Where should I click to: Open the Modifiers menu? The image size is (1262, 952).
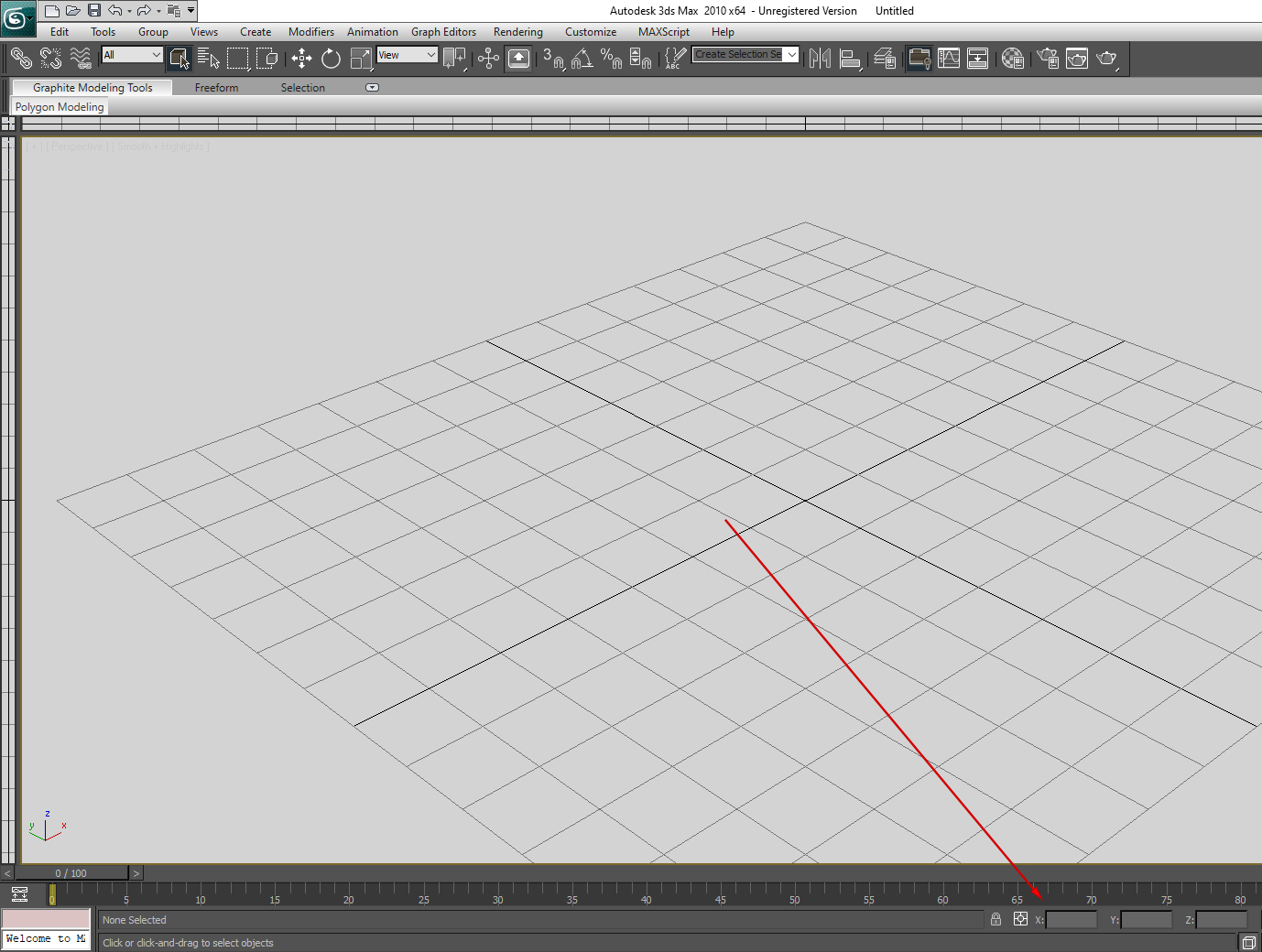coord(310,32)
